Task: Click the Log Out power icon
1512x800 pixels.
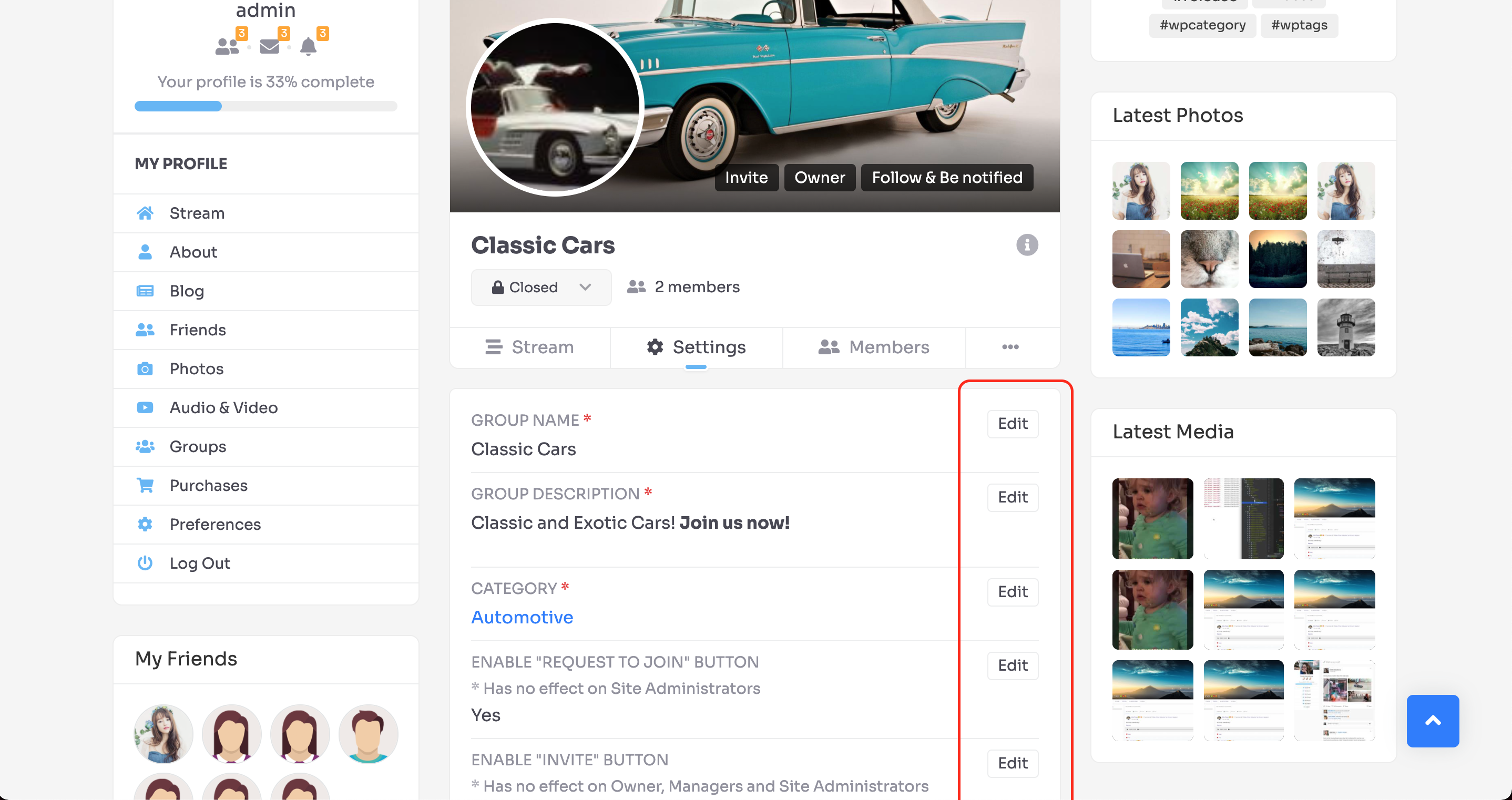Action: click(x=145, y=563)
